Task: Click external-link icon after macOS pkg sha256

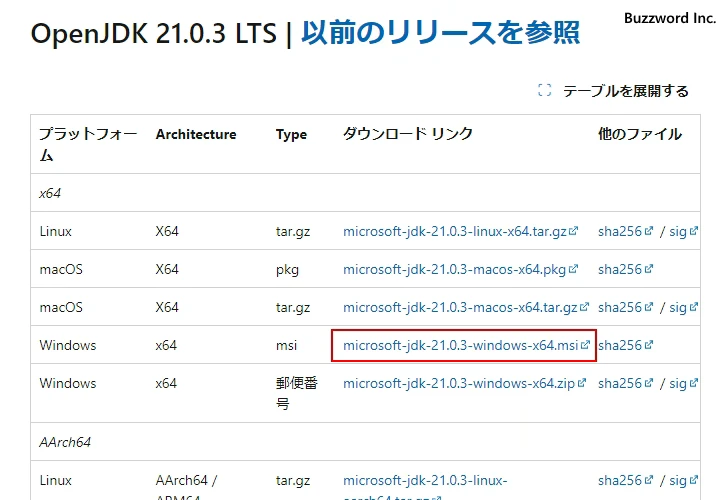Action: click(649, 268)
